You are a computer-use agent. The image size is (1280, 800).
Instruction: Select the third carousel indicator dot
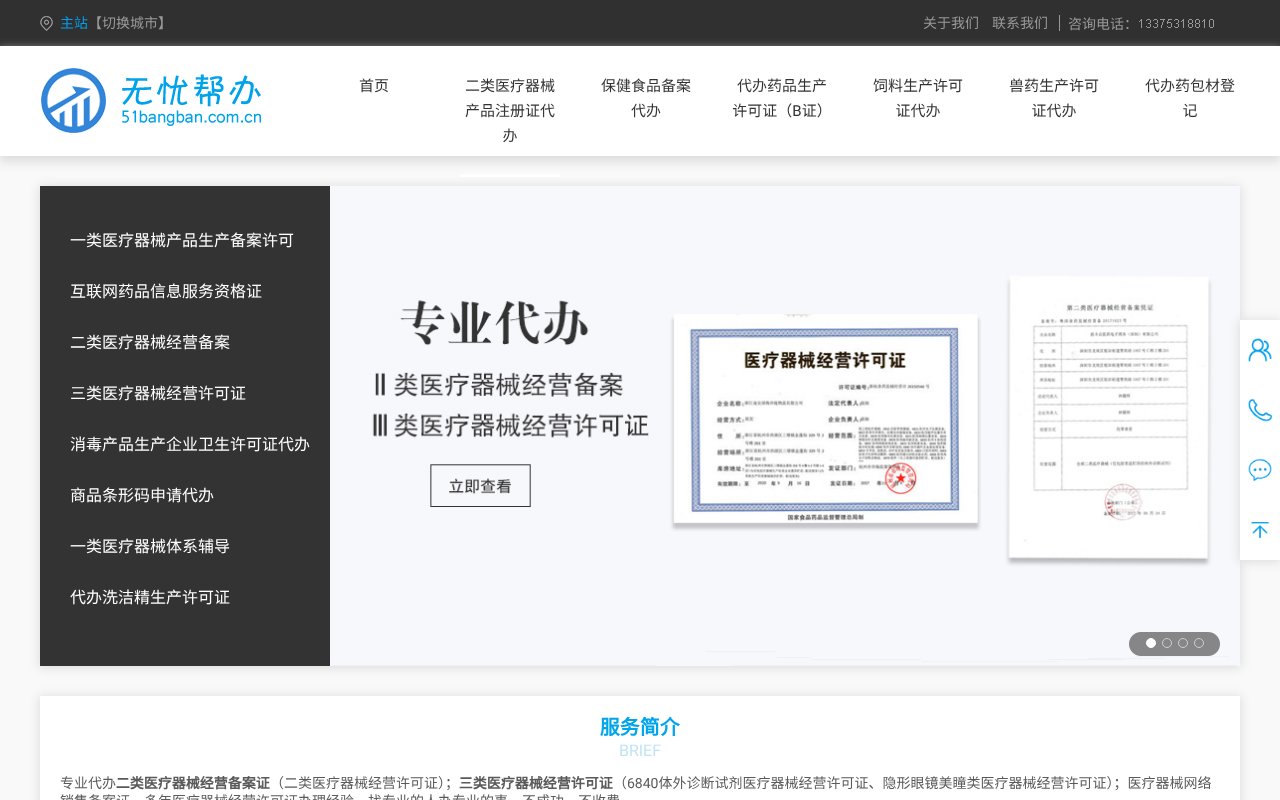(1183, 643)
